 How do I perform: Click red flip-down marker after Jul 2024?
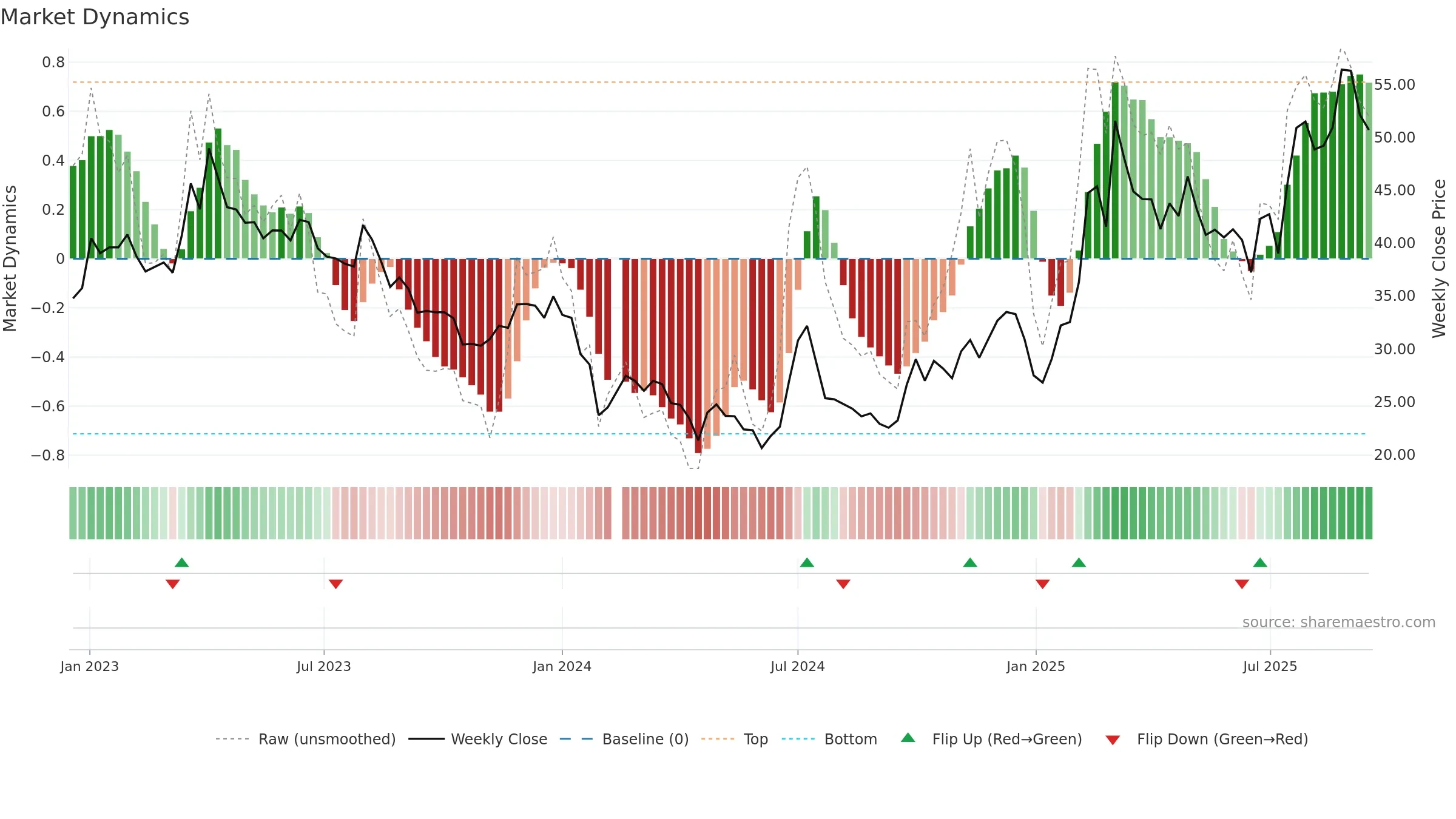click(843, 584)
